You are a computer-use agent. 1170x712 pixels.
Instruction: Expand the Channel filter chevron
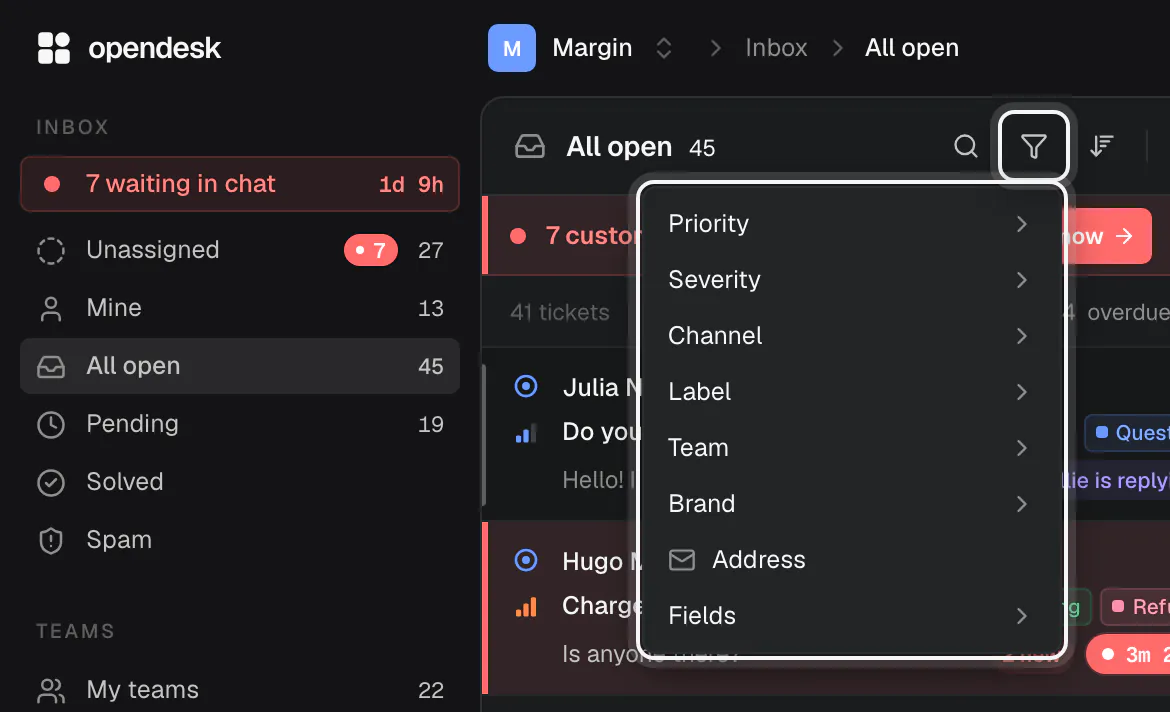1022,336
